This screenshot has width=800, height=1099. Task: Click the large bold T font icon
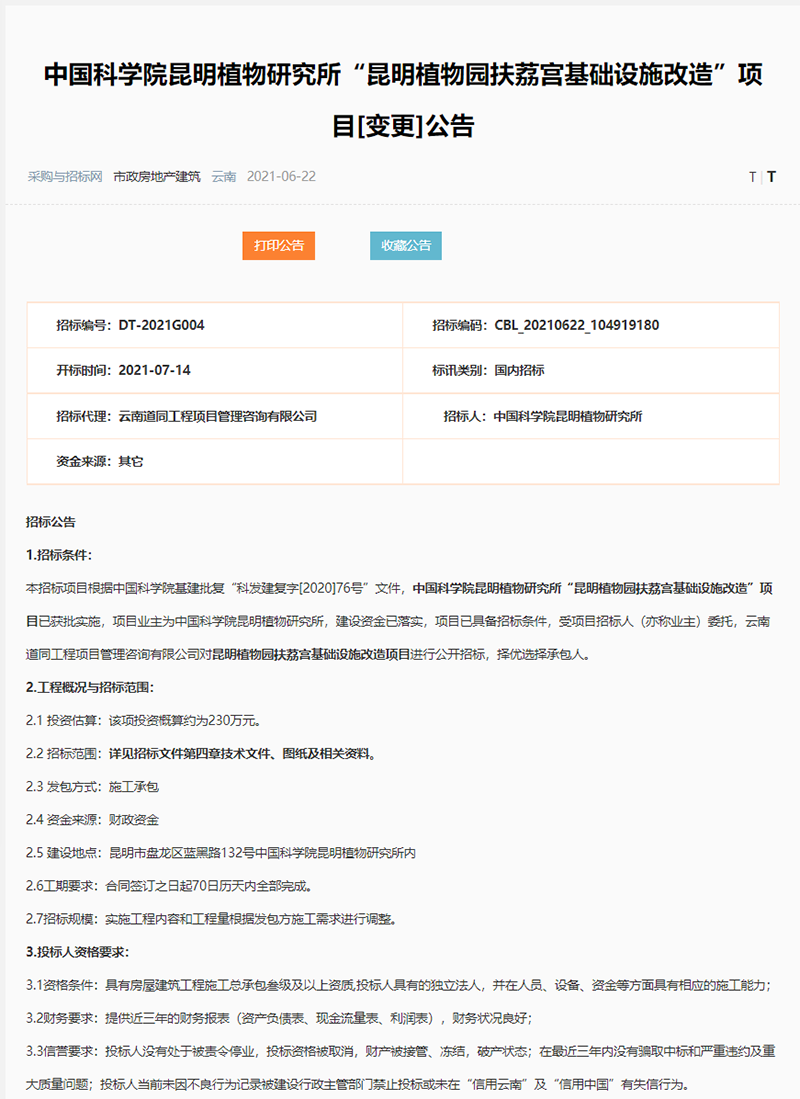[x=771, y=177]
